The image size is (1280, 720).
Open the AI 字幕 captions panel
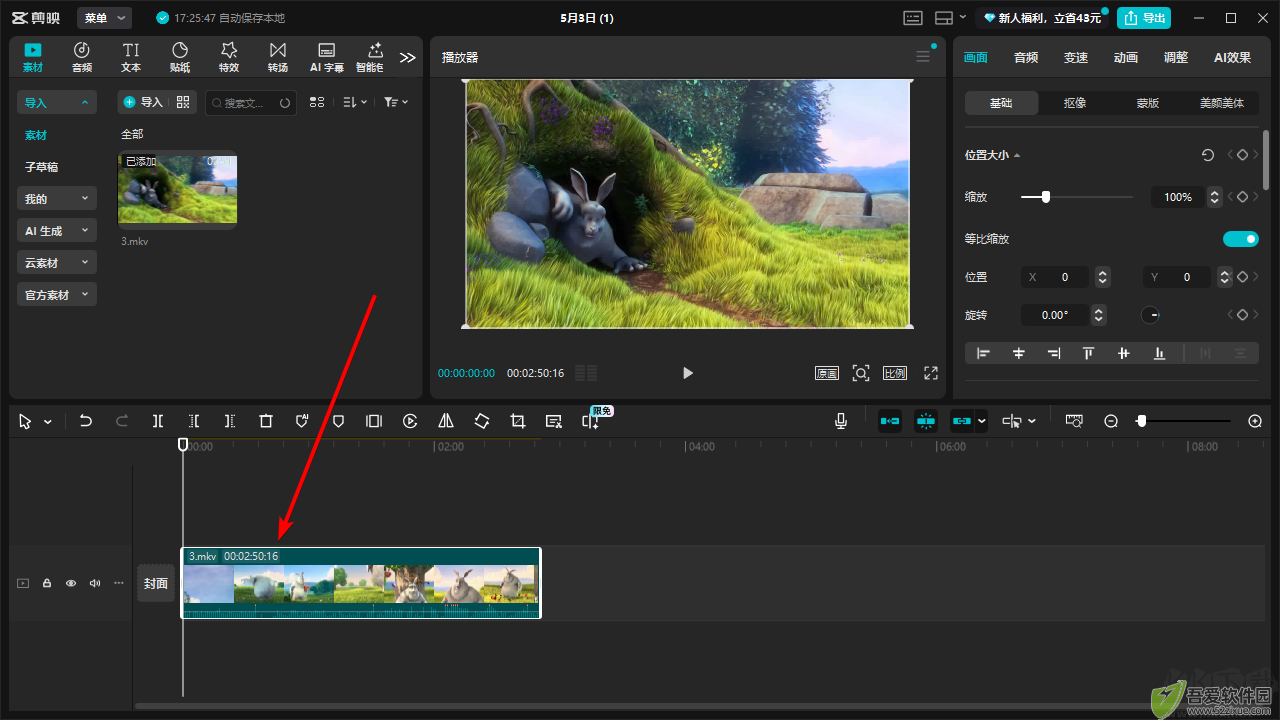(326, 57)
